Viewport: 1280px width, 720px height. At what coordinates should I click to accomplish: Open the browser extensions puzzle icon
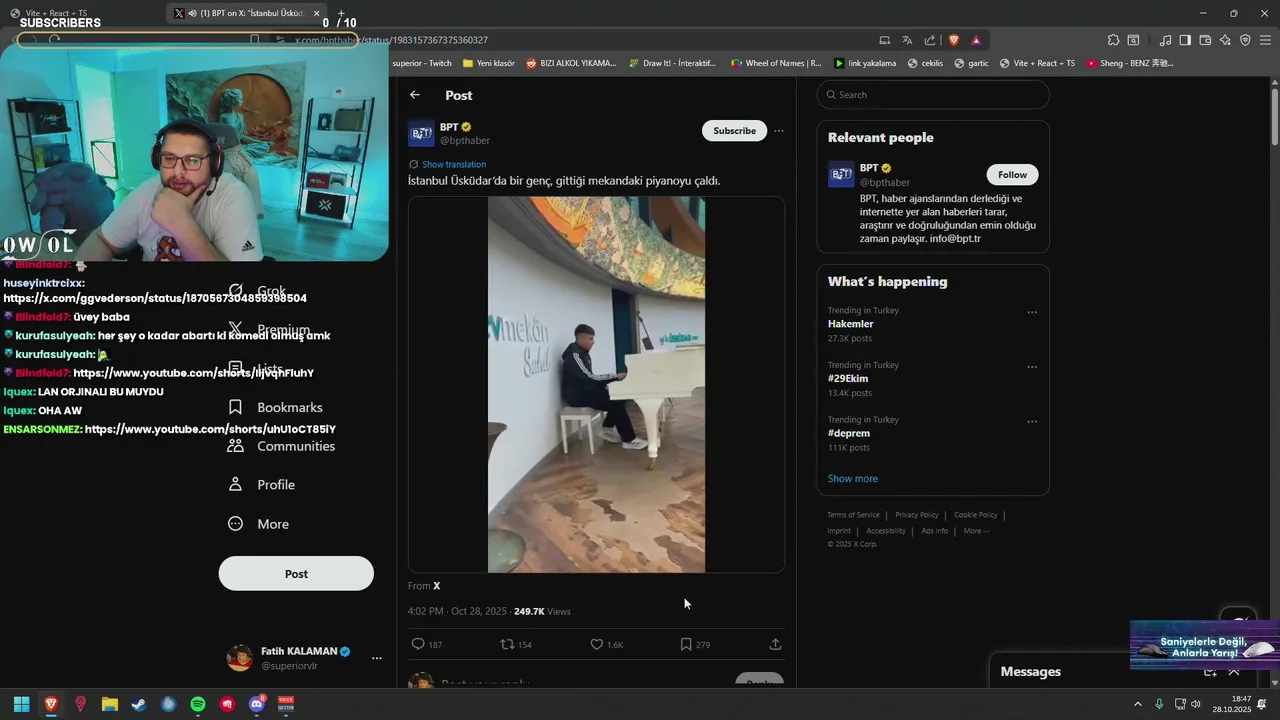[x=1113, y=40]
